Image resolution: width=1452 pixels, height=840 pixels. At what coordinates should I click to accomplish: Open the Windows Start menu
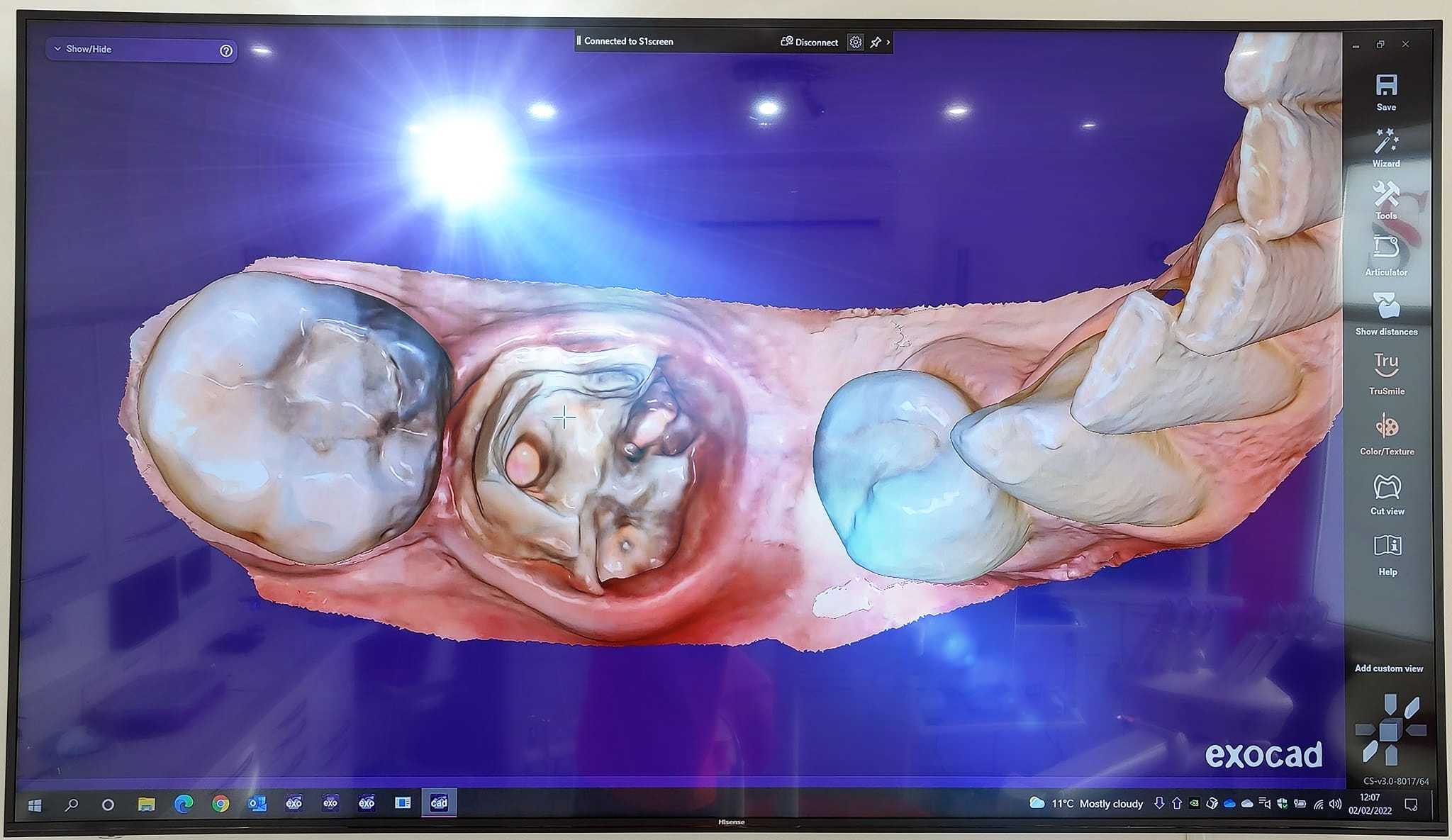pos(34,805)
